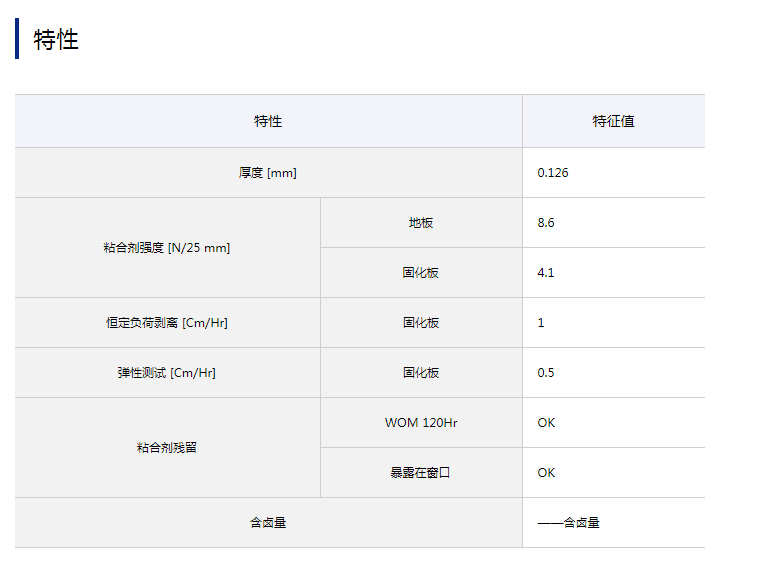
Task: Click the large 特性 section heading
Action: click(56, 39)
